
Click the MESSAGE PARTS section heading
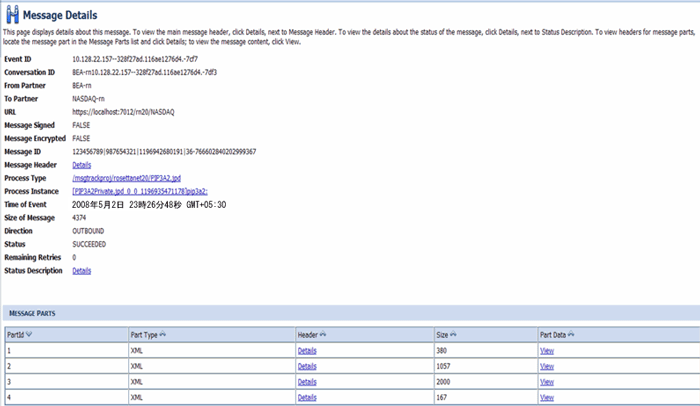(x=32, y=314)
